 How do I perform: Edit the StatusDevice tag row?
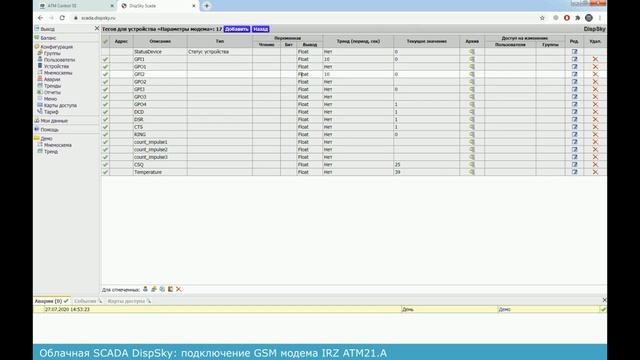tap(574, 52)
